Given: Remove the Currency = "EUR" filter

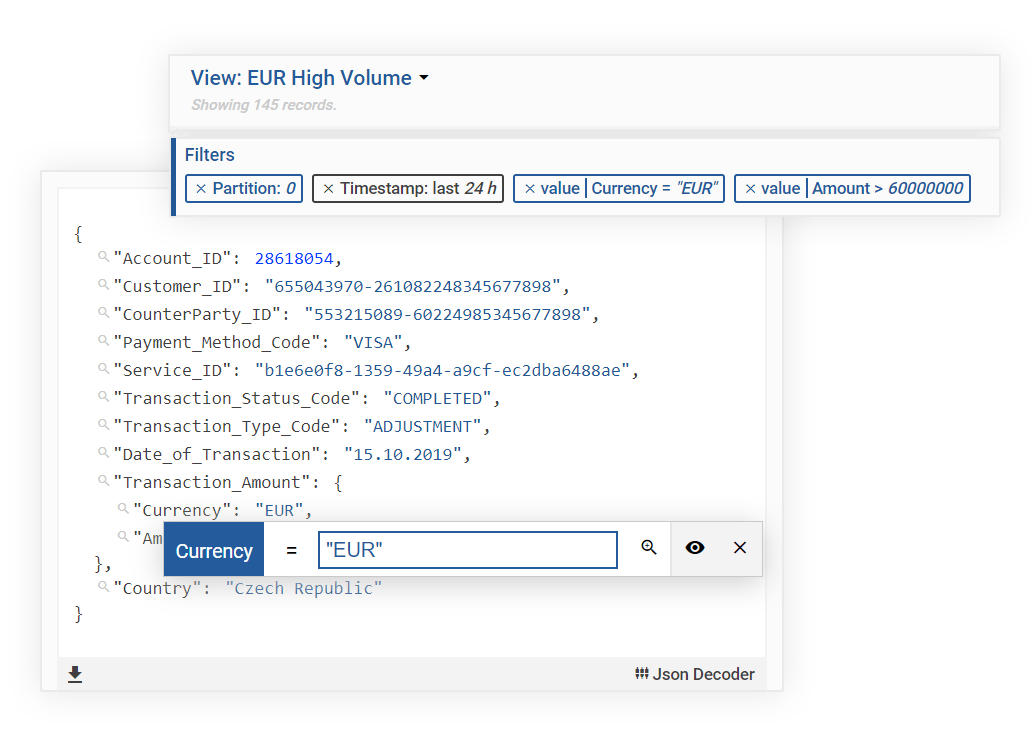Looking at the screenshot, I should point(530,189).
